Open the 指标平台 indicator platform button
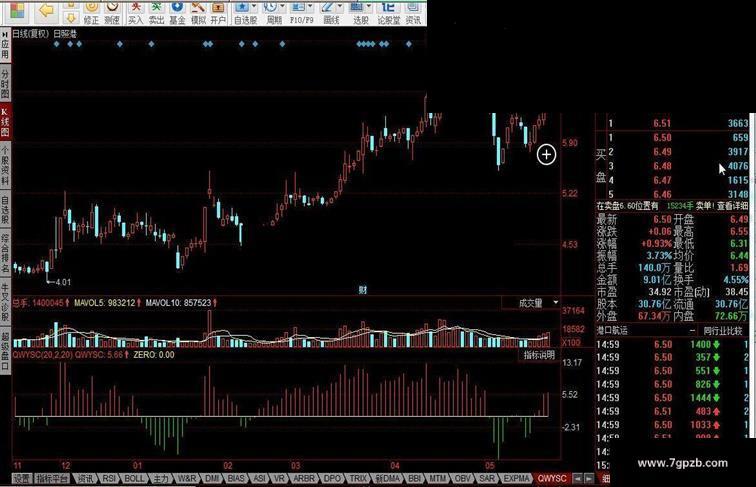The height and width of the screenshot is (487, 756). [53, 479]
